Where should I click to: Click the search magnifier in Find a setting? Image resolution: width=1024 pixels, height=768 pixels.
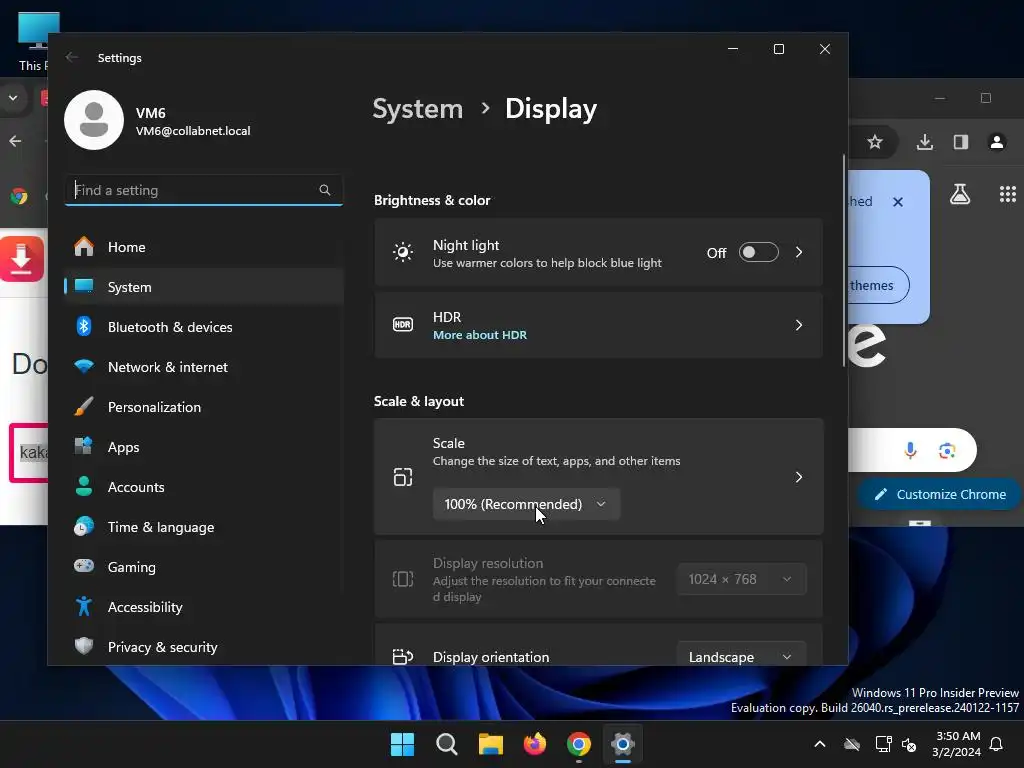click(325, 190)
